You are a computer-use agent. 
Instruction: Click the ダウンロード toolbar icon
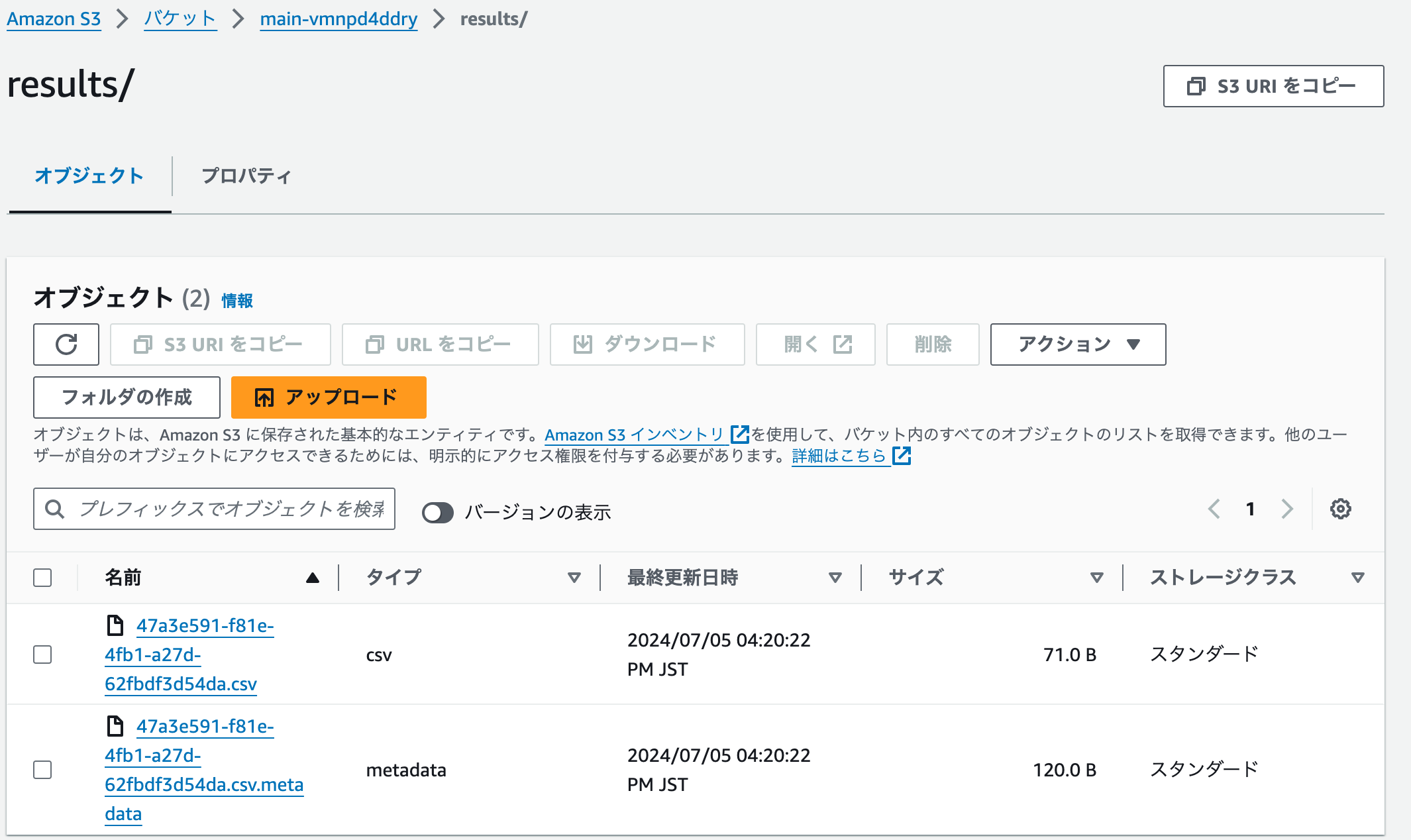(647, 344)
